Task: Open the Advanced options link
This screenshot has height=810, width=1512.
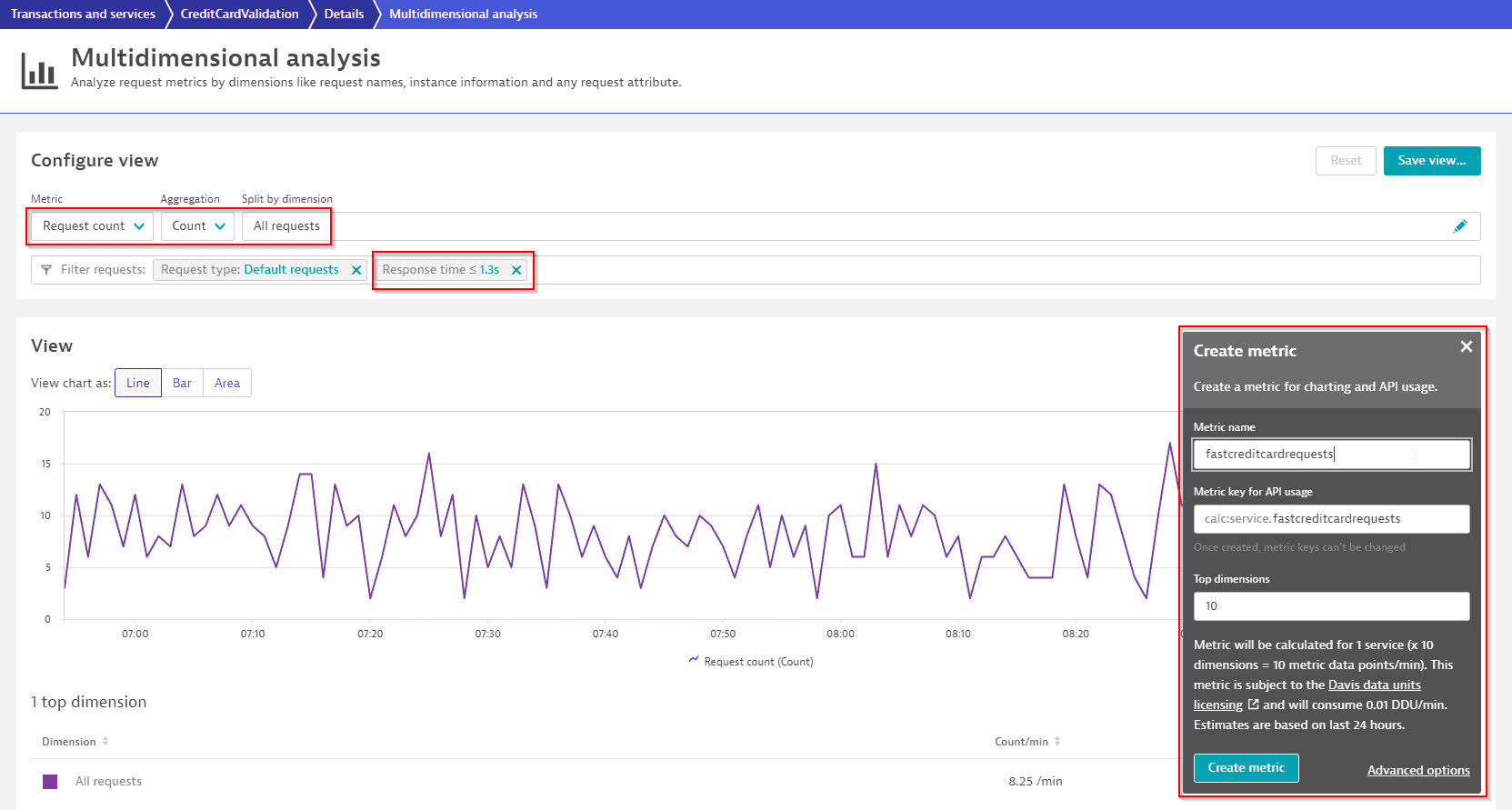Action: [1417, 770]
